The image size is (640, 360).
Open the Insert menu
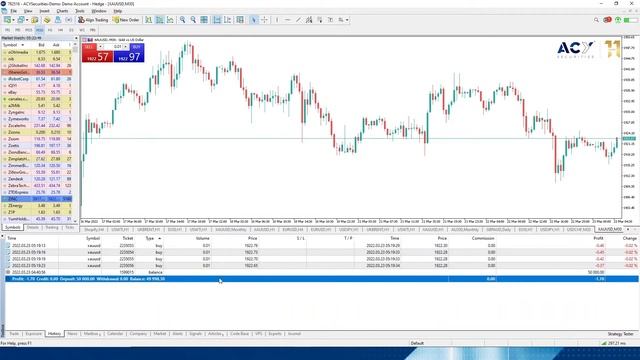(x=44, y=11)
